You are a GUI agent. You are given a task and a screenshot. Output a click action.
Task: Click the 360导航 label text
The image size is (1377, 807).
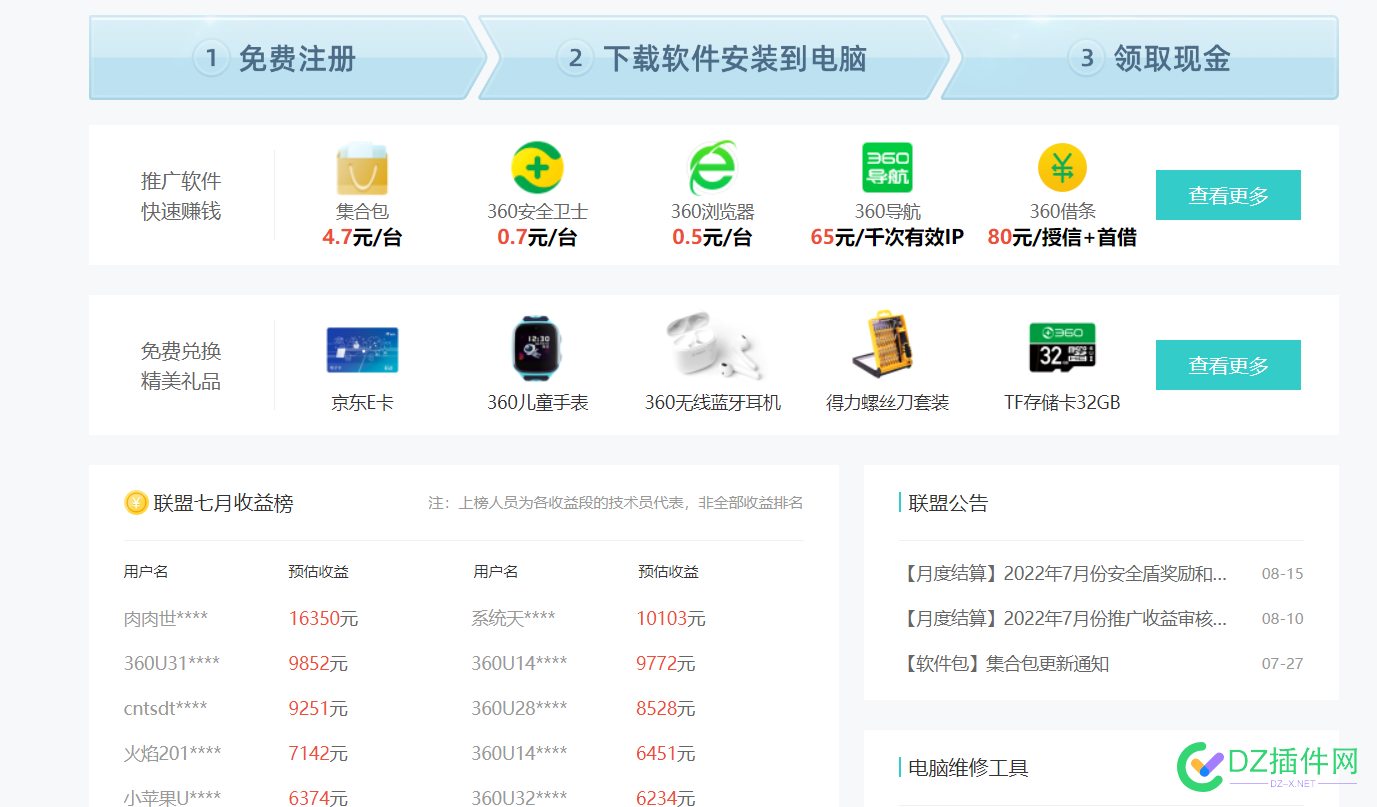(887, 212)
